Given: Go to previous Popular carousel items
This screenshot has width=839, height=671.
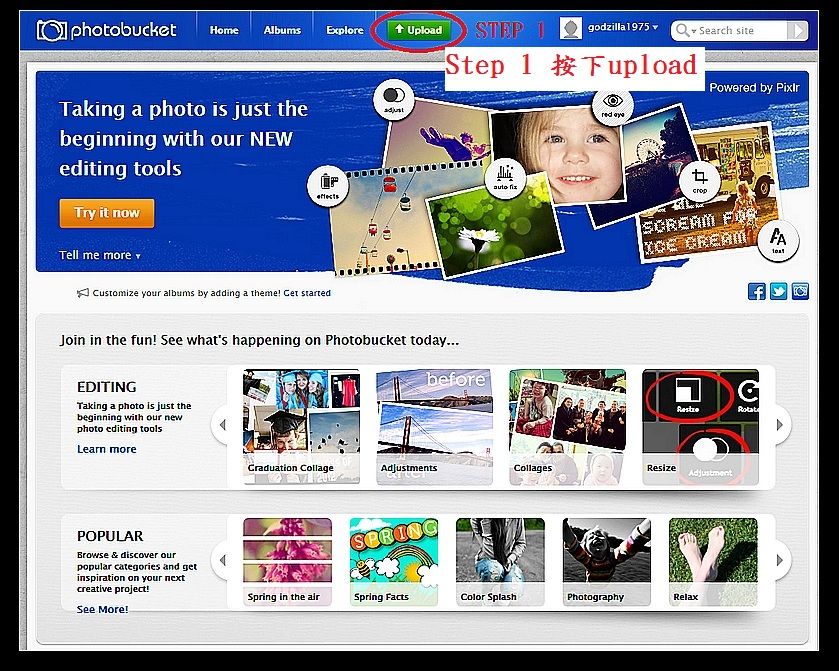Looking at the screenshot, I should (x=222, y=560).
